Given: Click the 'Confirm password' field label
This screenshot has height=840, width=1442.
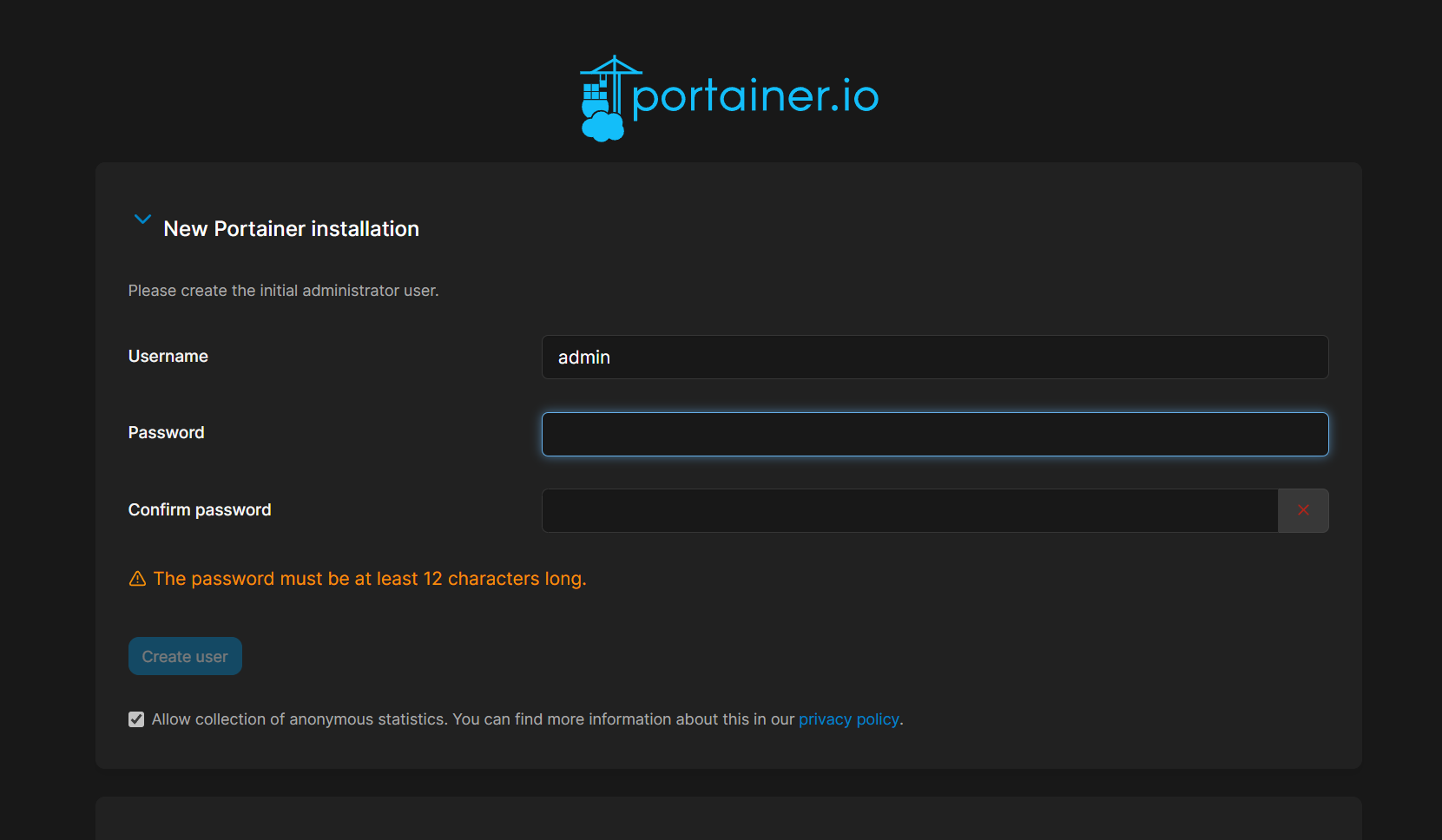Looking at the screenshot, I should tap(200, 510).
